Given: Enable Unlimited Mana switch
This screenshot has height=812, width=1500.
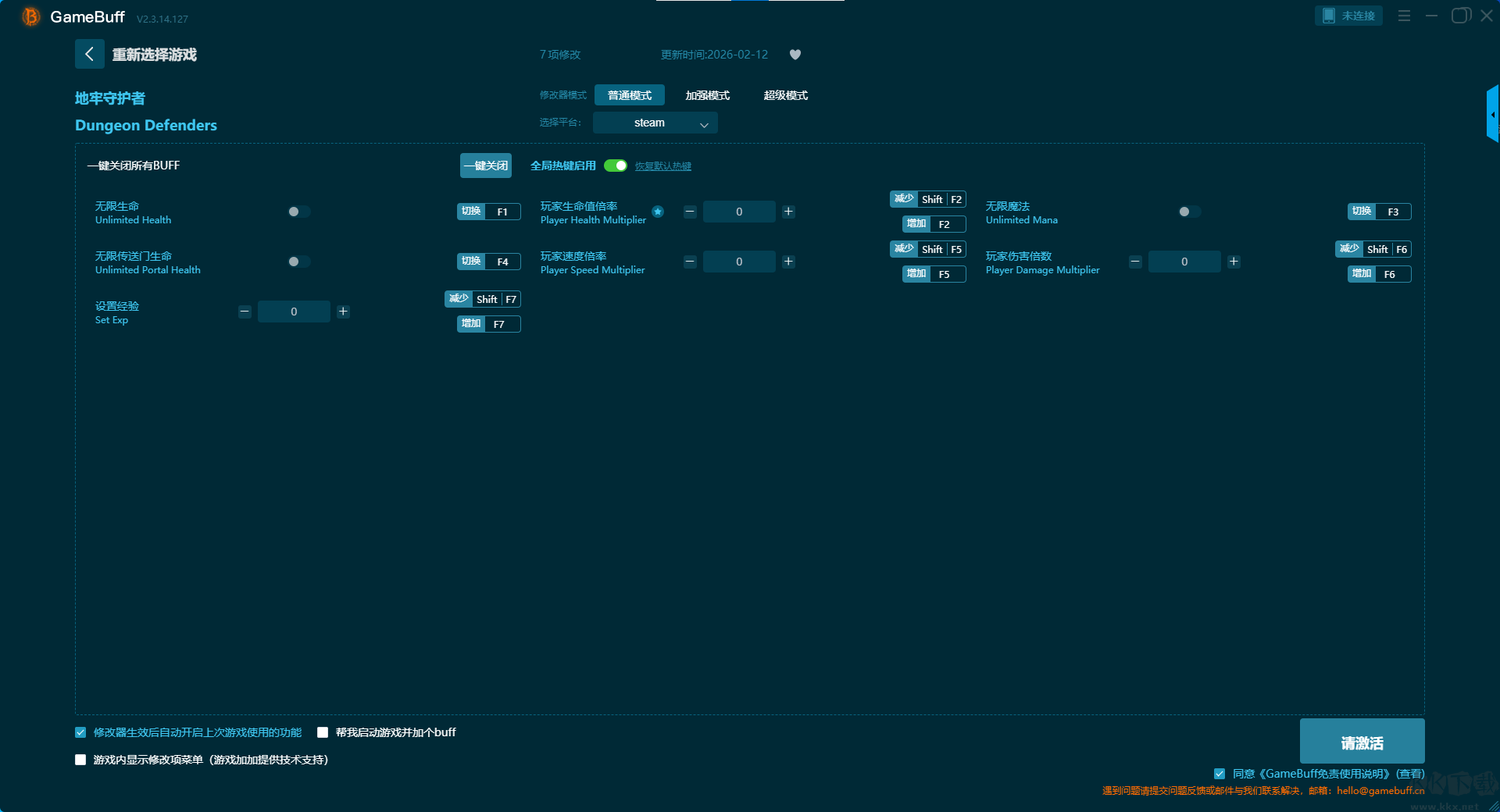Looking at the screenshot, I should 1189,212.
